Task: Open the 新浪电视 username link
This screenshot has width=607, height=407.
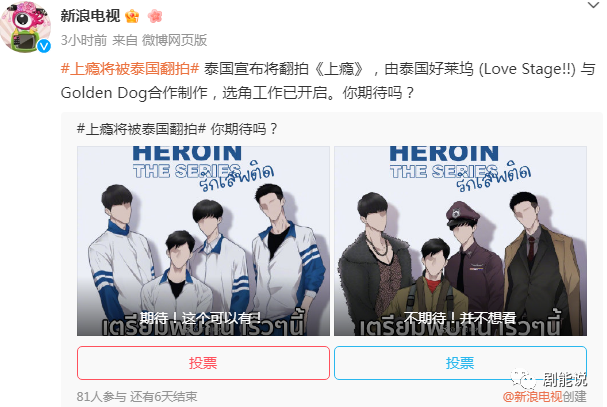Action: (x=90, y=16)
